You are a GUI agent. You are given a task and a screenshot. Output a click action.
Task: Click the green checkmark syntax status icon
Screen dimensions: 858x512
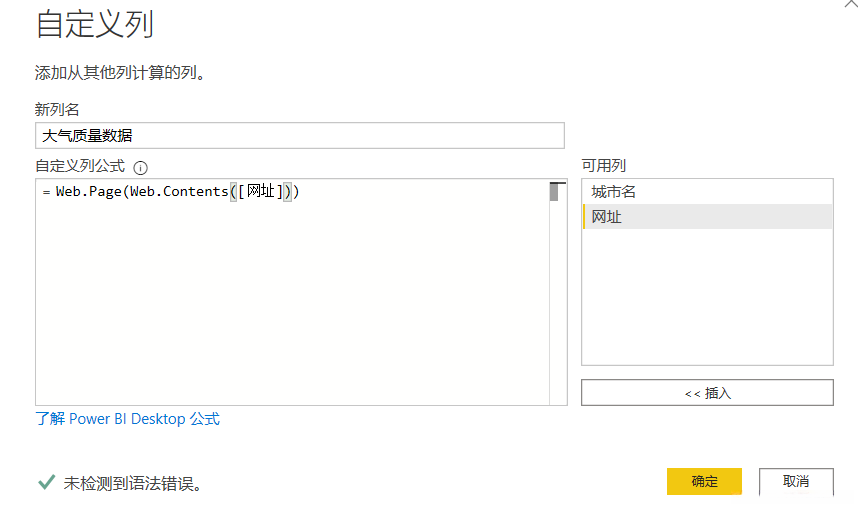point(46,482)
